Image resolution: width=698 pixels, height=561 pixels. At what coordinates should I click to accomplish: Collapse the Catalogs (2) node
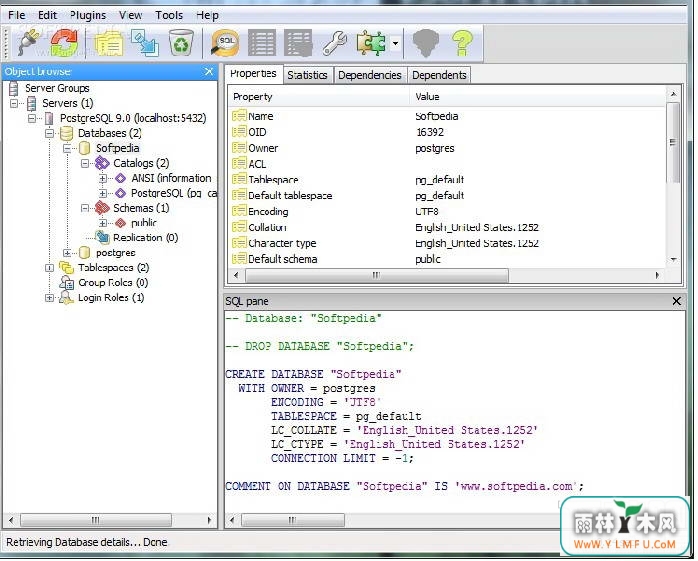click(85, 163)
